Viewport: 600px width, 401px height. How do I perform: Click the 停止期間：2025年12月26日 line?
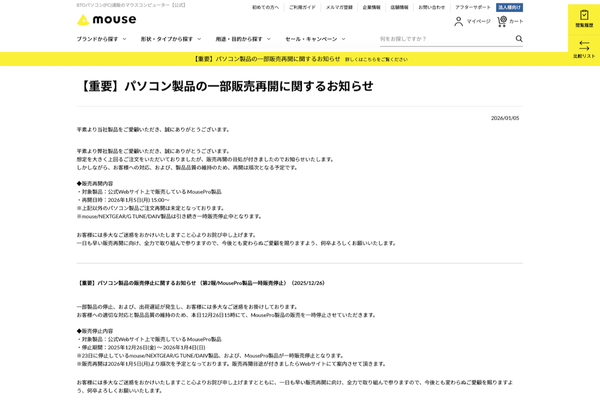[x=141, y=347]
